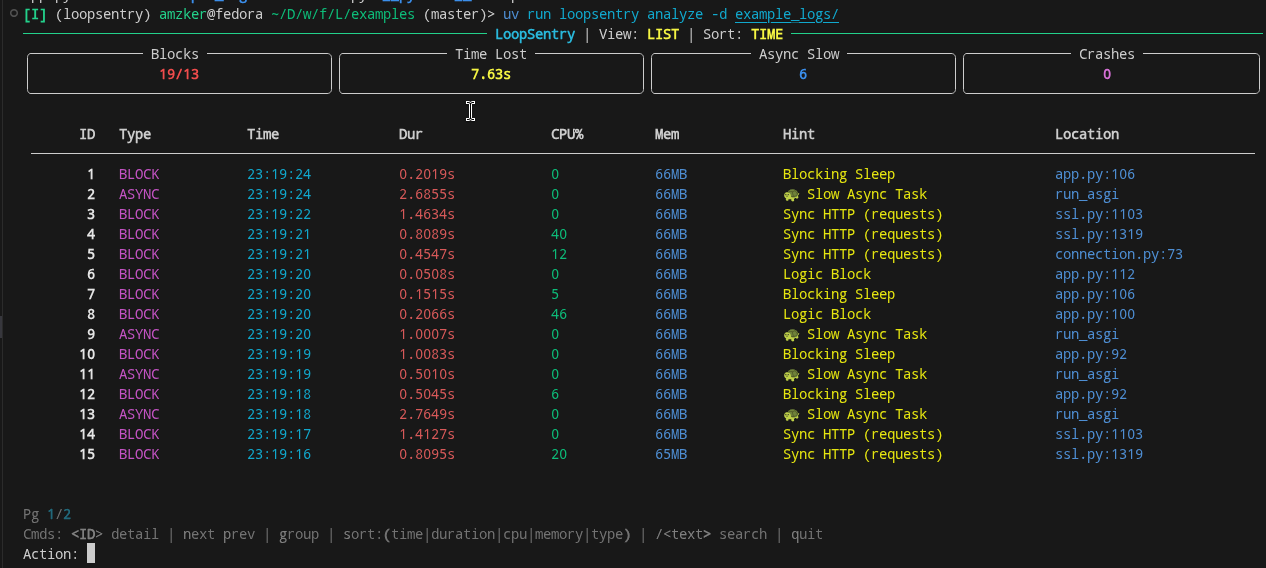Click the "next prev" command hint
The width and height of the screenshot is (1266, 568).
[x=219, y=534]
